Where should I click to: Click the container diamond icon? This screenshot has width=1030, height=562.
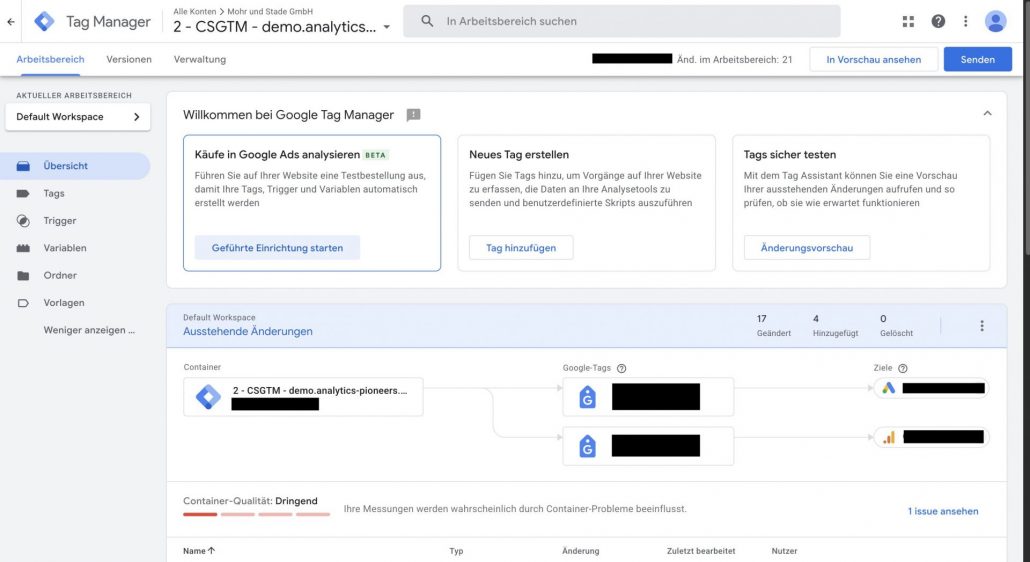pos(208,397)
